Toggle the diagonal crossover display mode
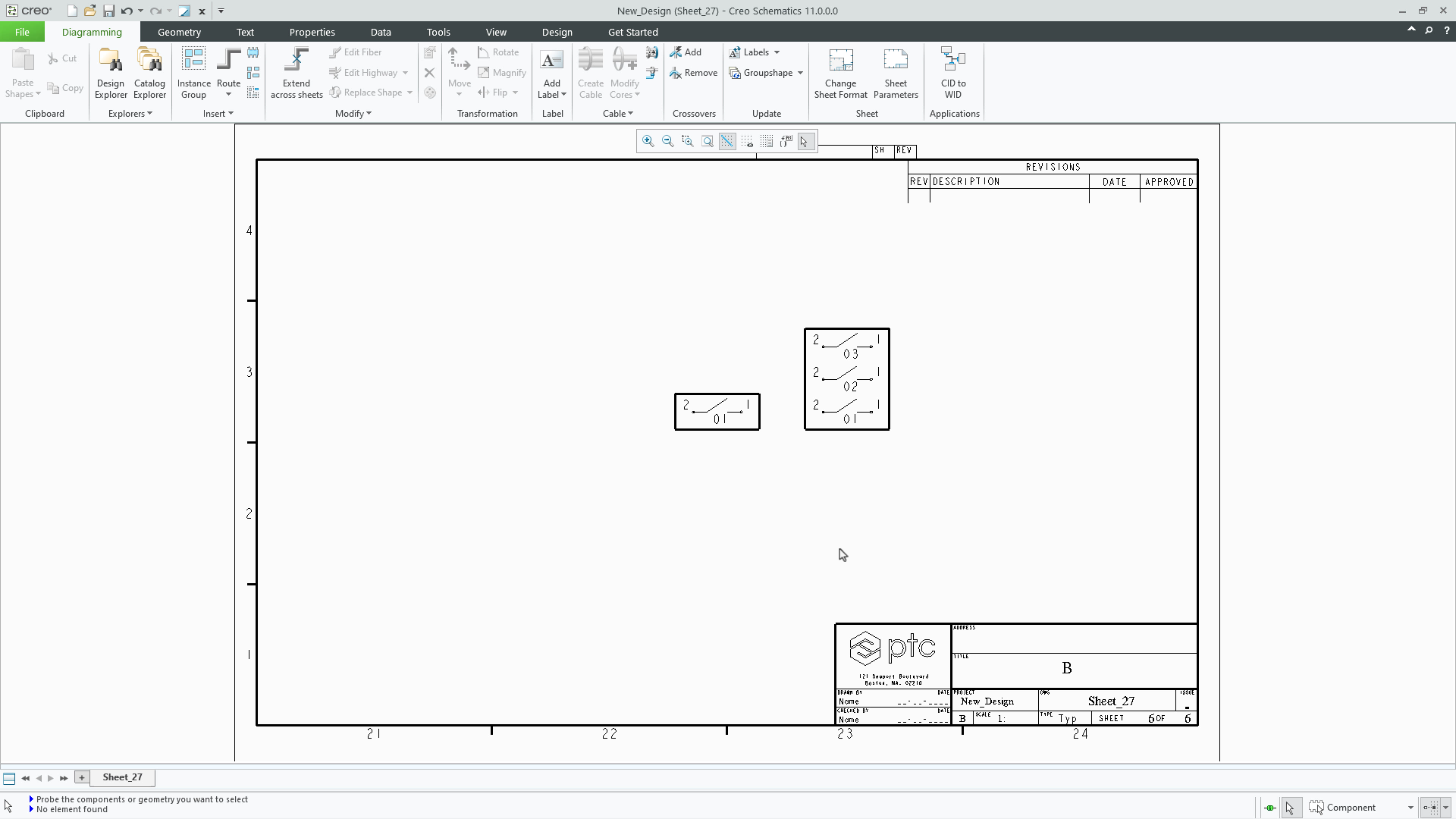The image size is (1456, 819). tap(727, 141)
